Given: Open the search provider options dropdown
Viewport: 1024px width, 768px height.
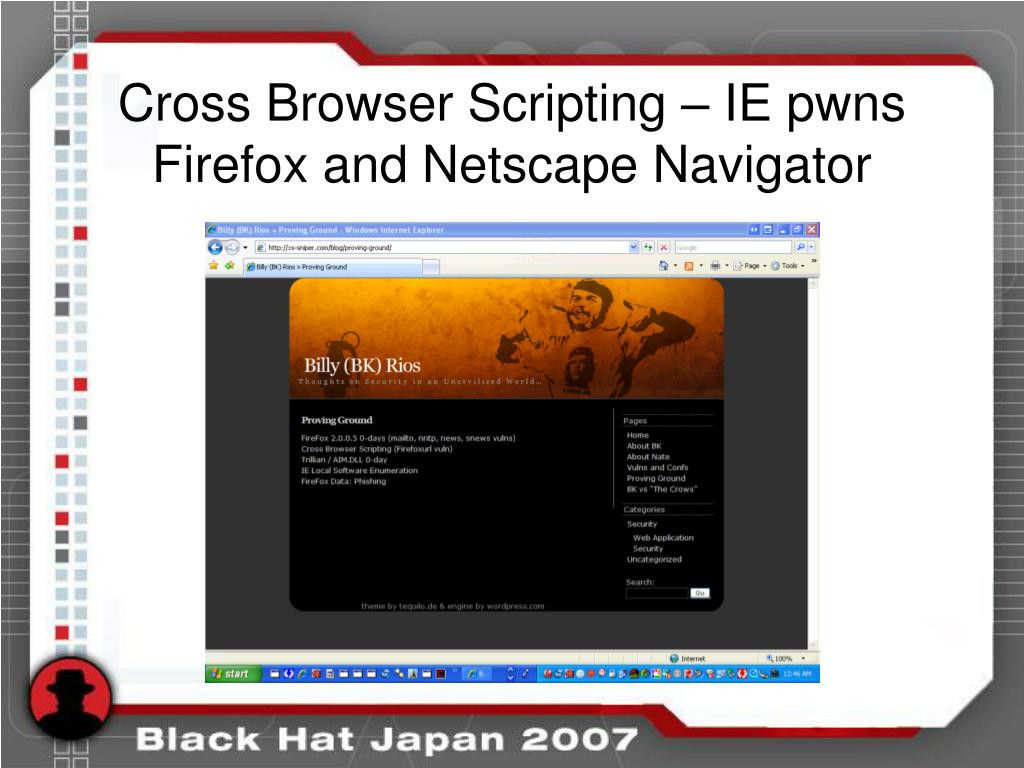Looking at the screenshot, I should click(812, 248).
